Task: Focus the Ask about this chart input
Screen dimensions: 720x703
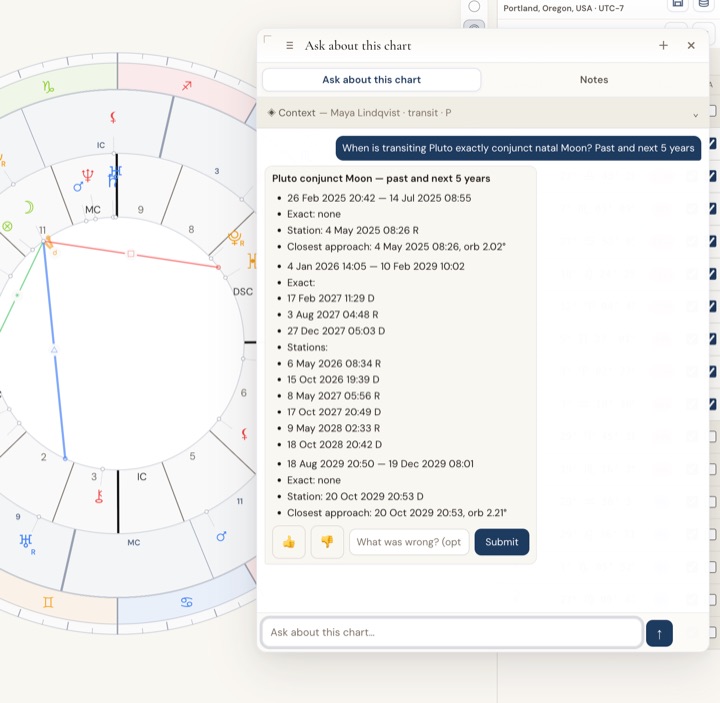Action: [x=452, y=632]
